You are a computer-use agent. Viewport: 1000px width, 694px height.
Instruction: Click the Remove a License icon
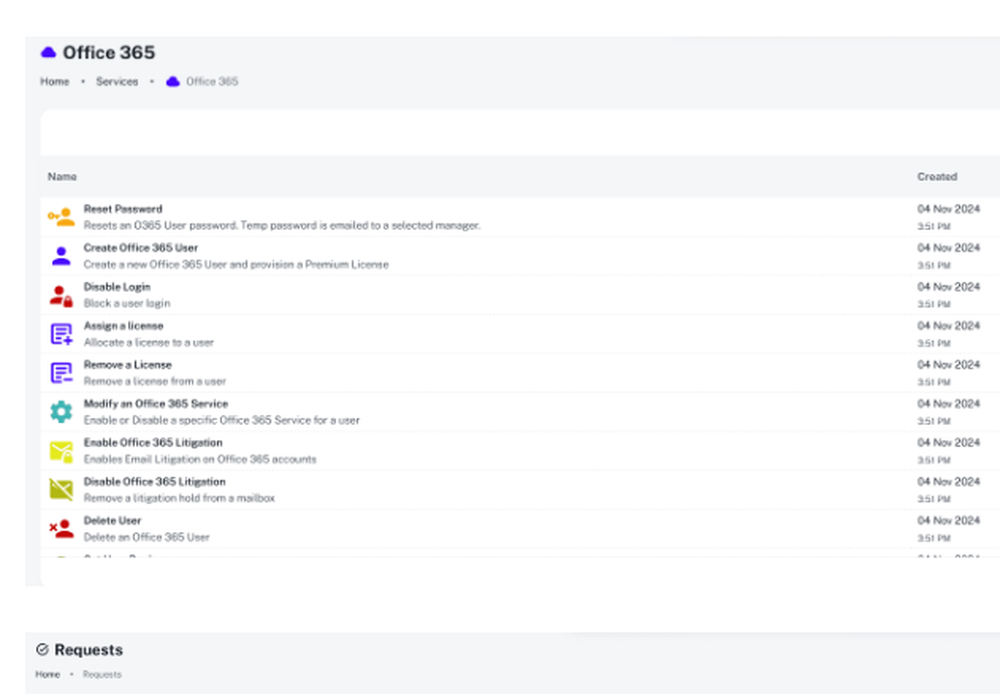pos(61,373)
